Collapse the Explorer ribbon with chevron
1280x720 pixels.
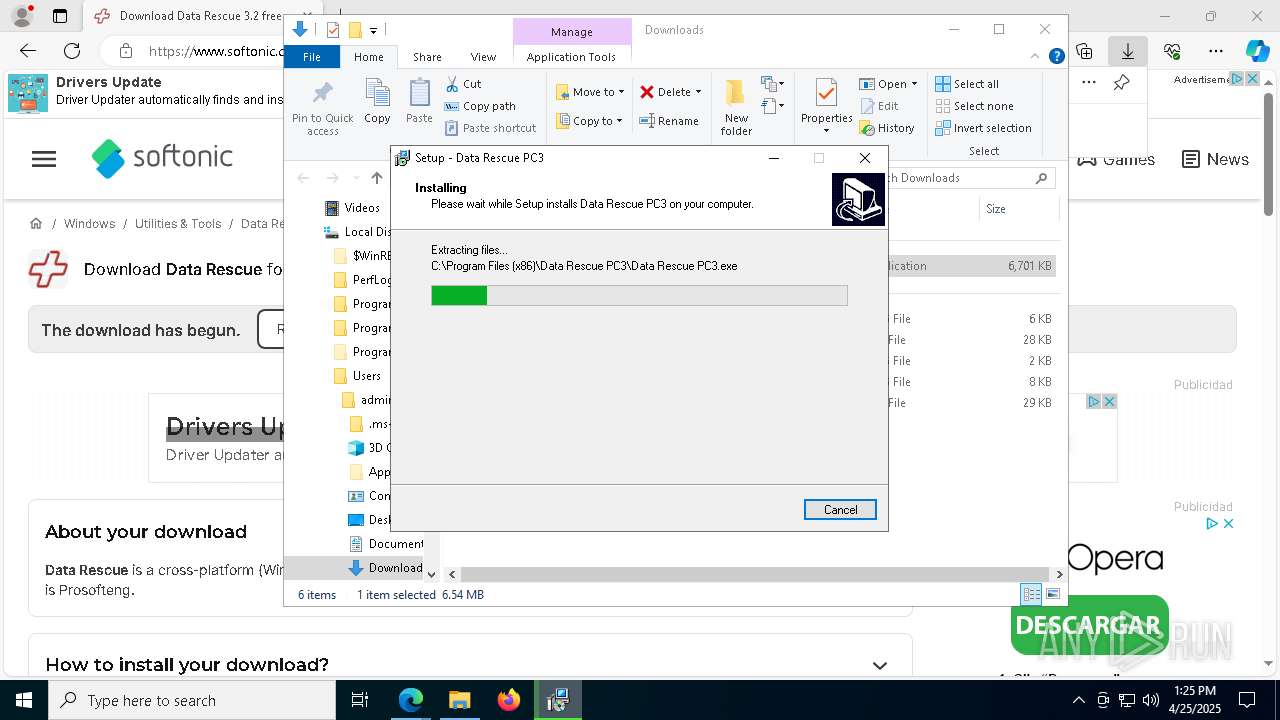1036,57
